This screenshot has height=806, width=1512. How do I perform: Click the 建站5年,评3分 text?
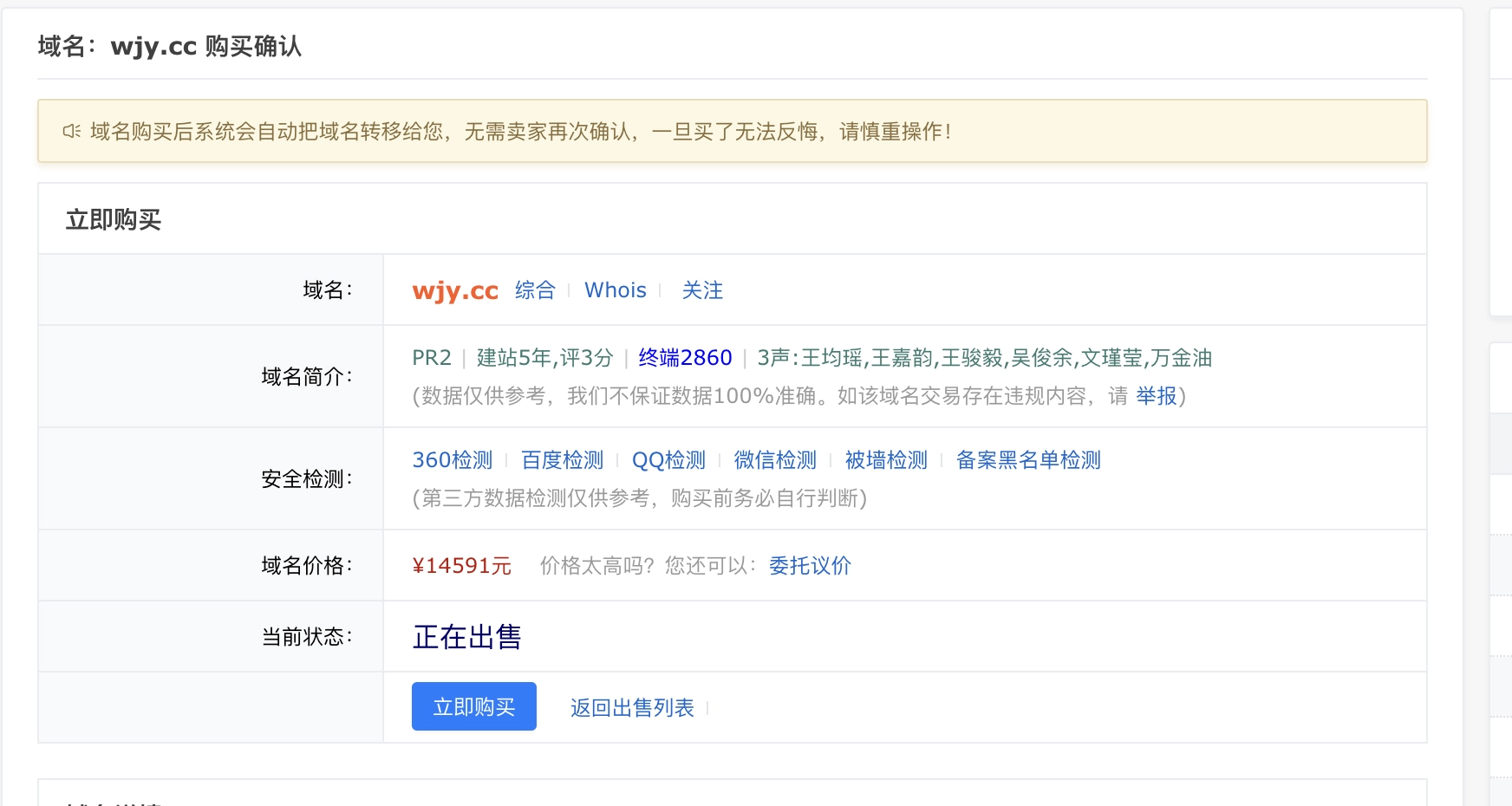click(544, 358)
